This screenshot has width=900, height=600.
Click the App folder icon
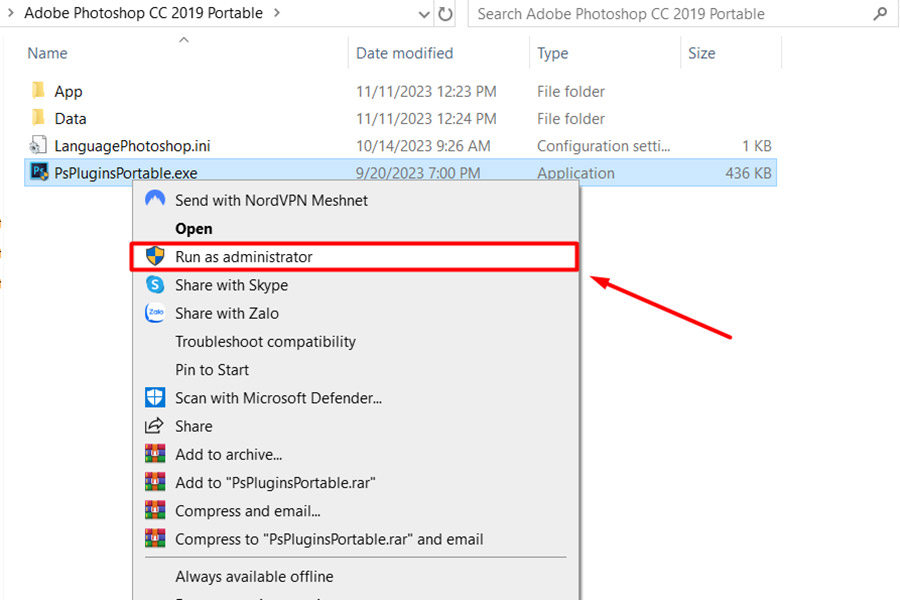coord(38,90)
